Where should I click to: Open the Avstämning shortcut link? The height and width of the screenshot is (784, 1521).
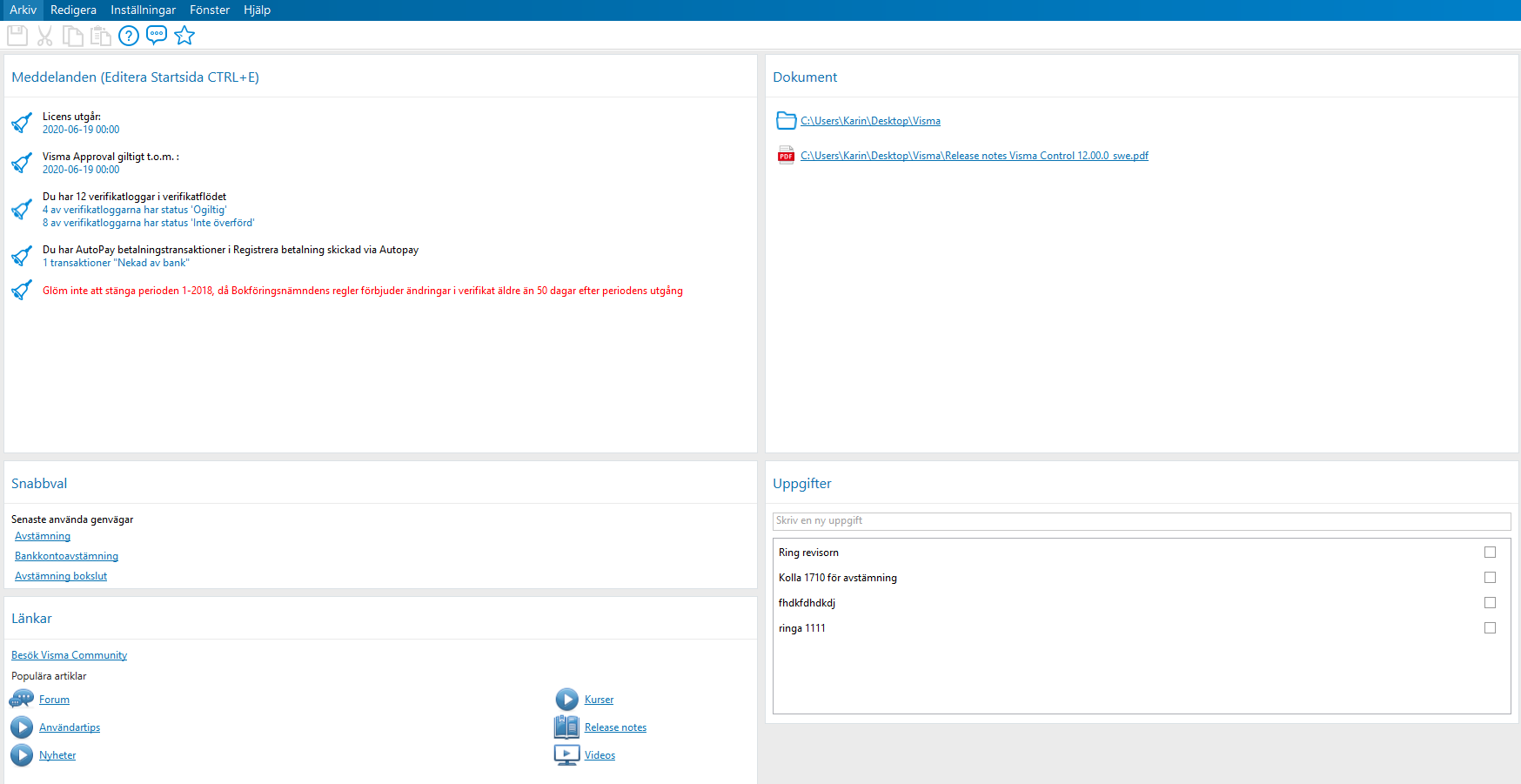pyautogui.click(x=42, y=536)
